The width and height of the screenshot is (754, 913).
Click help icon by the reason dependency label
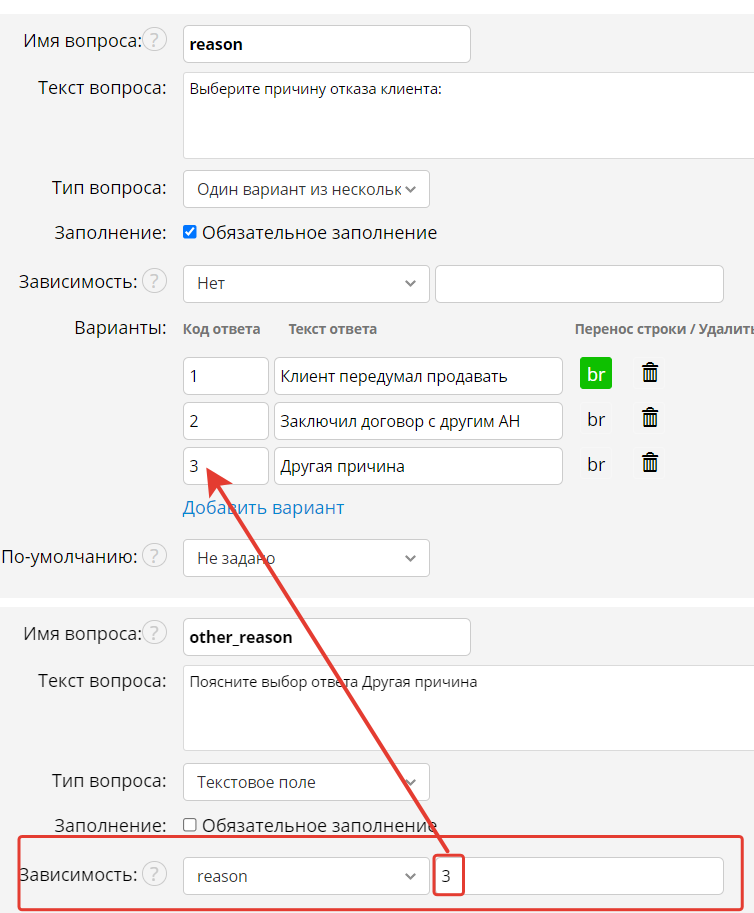coord(154,874)
